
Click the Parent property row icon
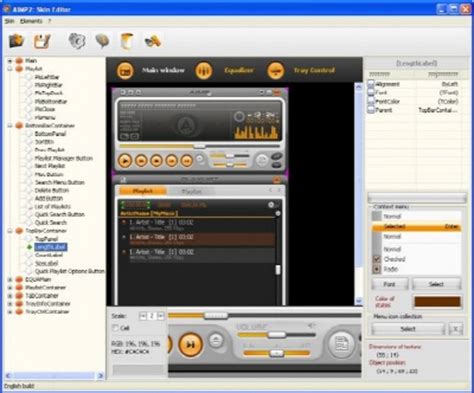pos(371,110)
